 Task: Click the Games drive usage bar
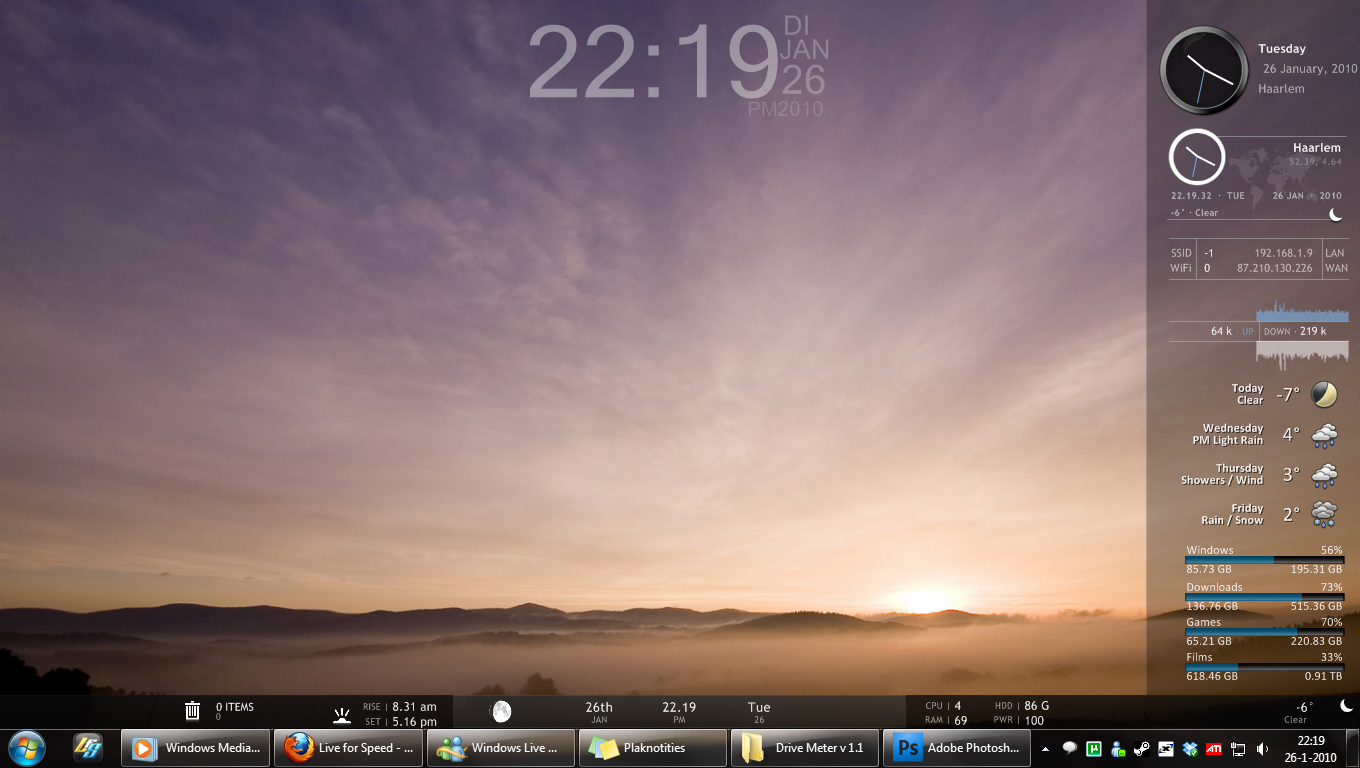1264,632
